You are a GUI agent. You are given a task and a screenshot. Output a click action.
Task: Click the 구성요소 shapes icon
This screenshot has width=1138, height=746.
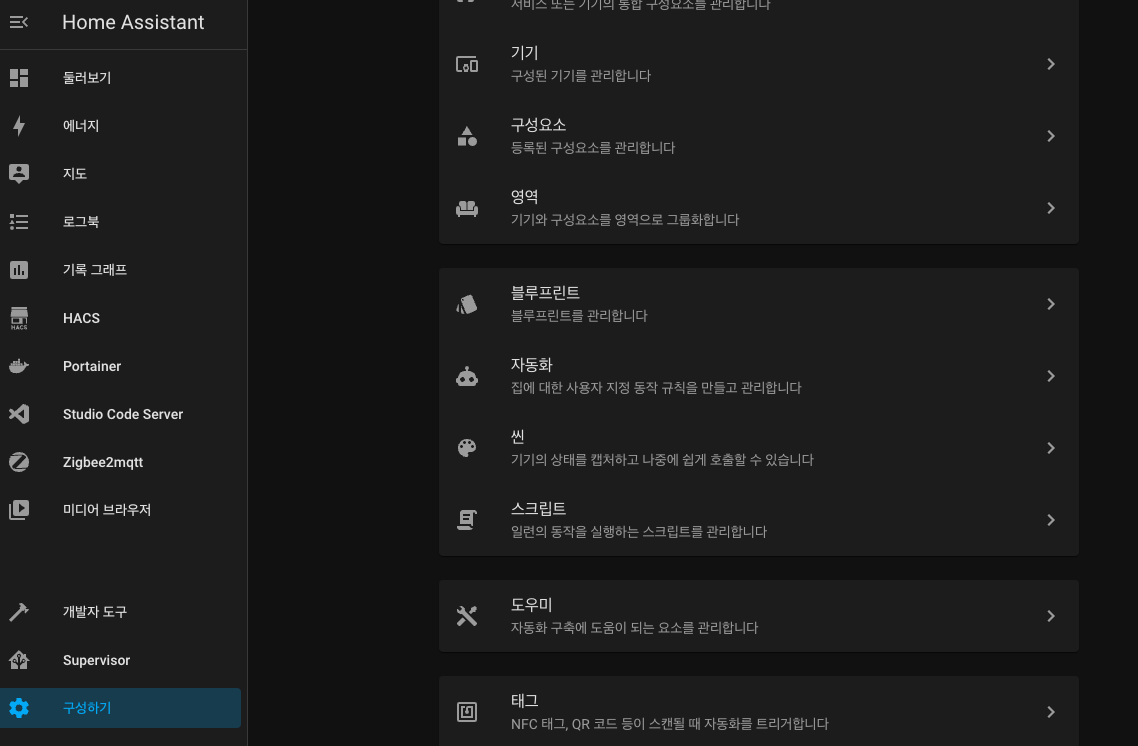pyautogui.click(x=467, y=136)
